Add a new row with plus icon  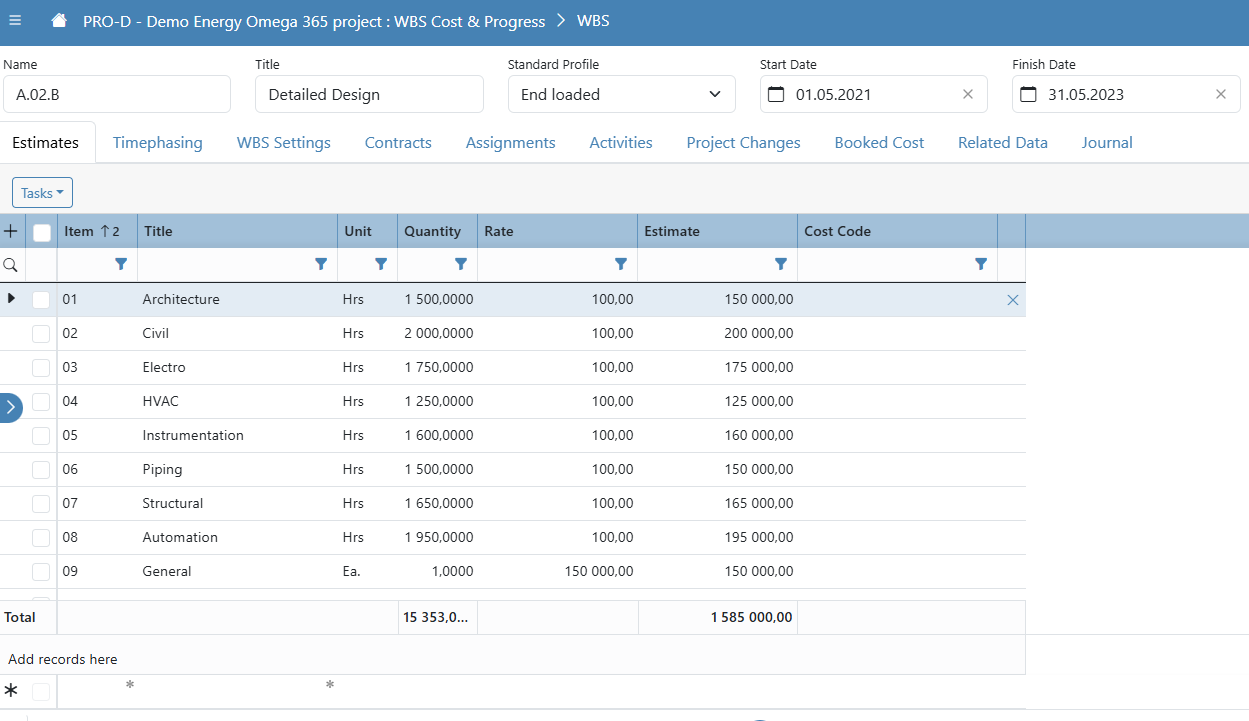point(12,231)
